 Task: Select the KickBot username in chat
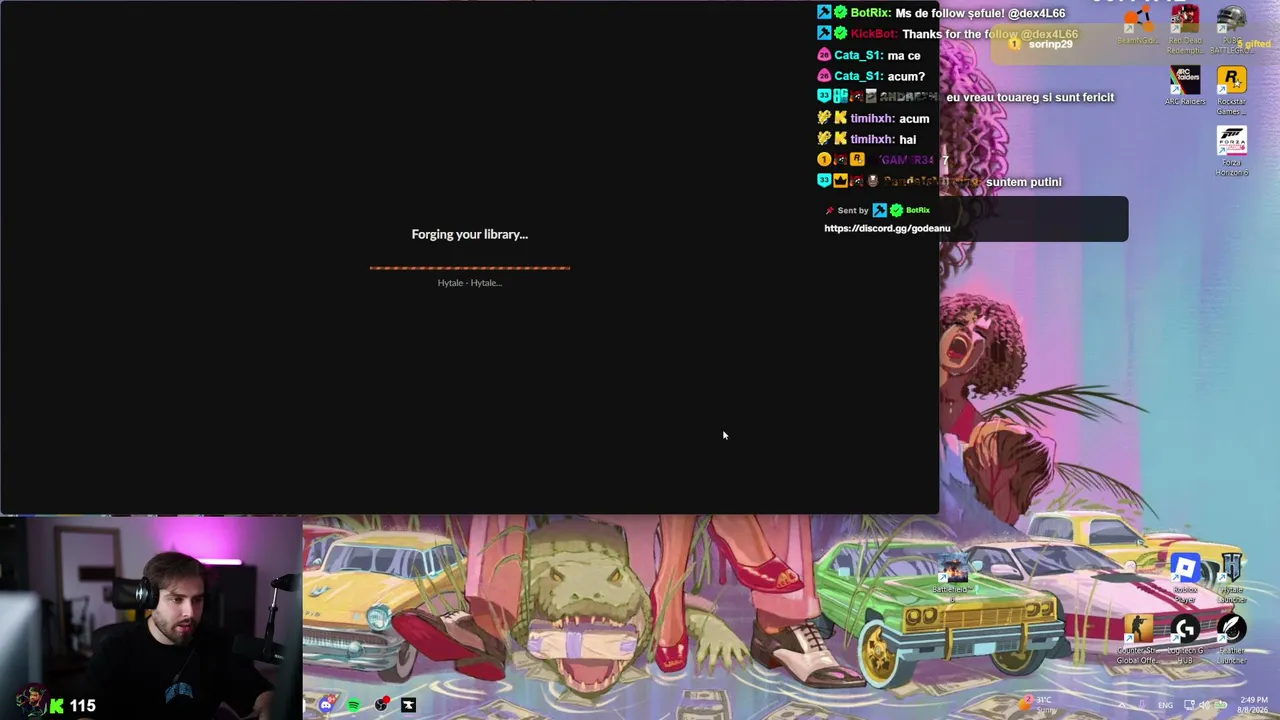(874, 34)
